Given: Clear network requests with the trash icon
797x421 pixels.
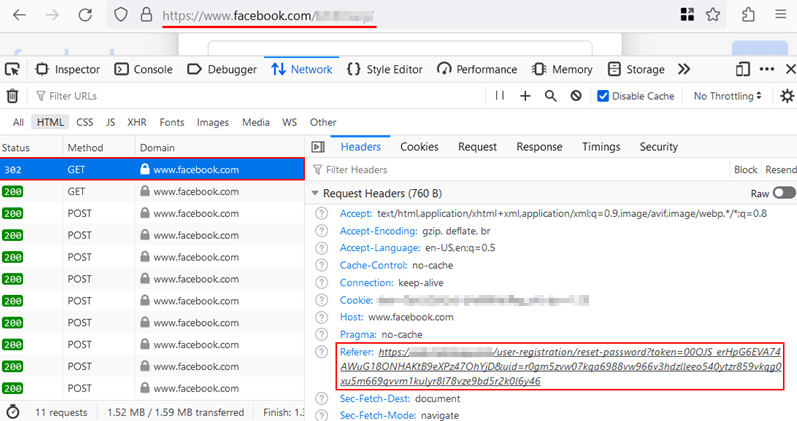Looking at the screenshot, I should (13, 96).
